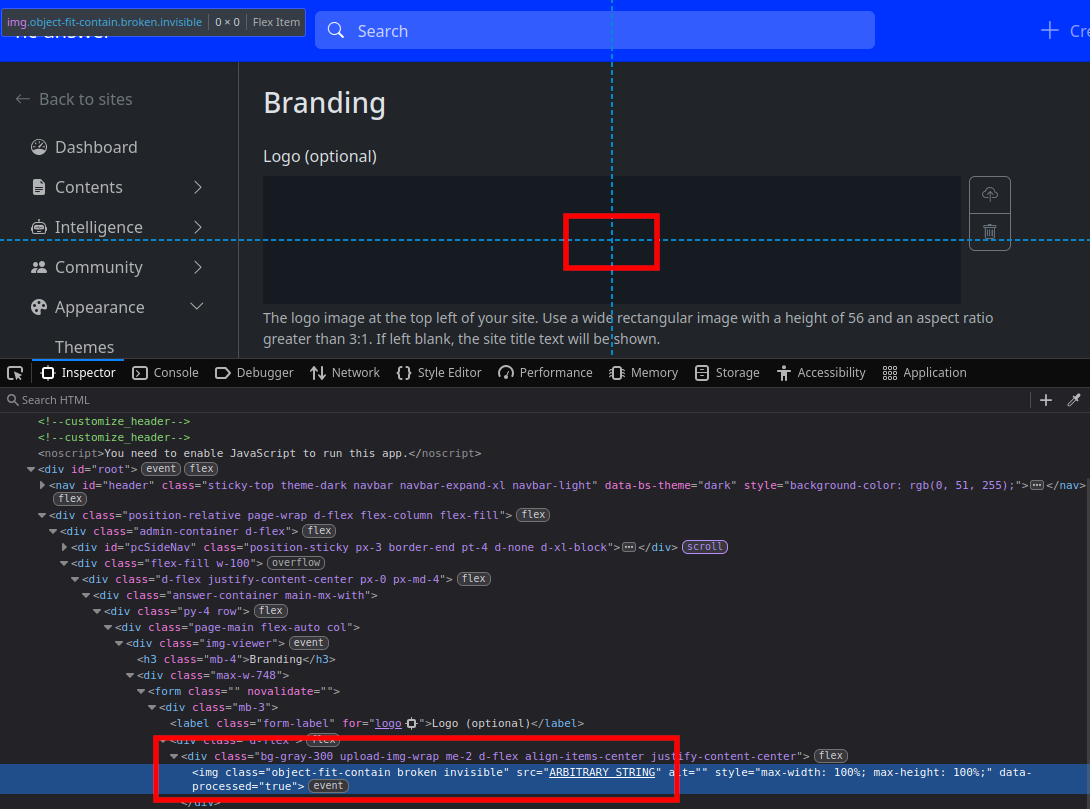Click the scroll badge on pcSideNav
The height and width of the screenshot is (809, 1090).
pyautogui.click(x=705, y=547)
